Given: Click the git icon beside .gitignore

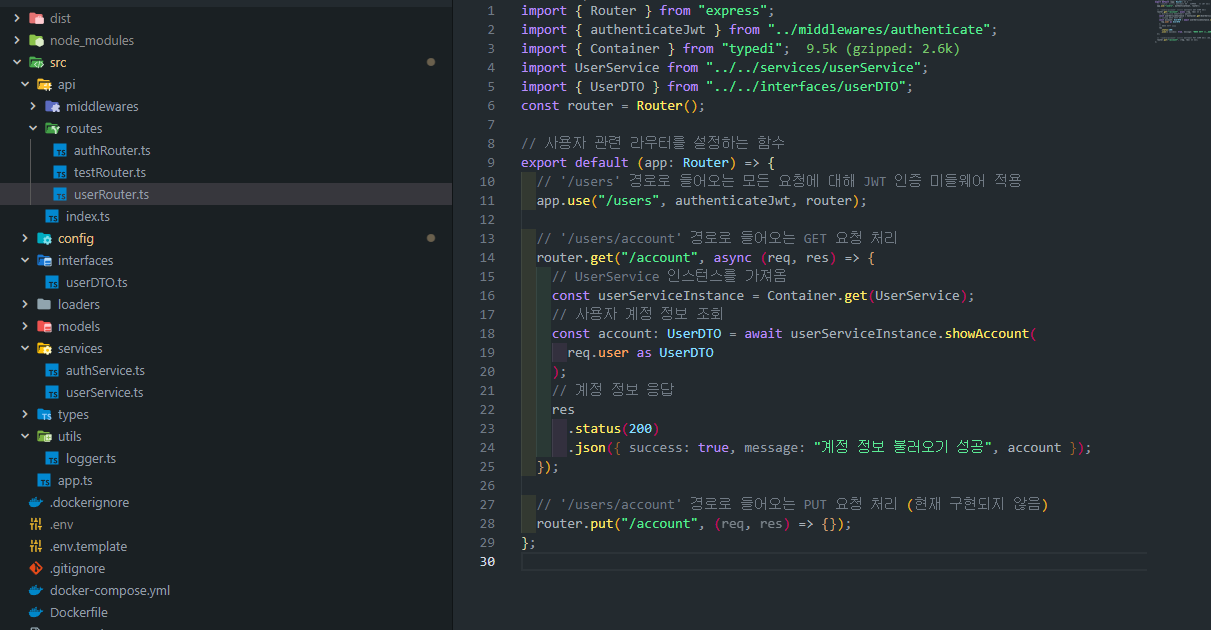Looking at the screenshot, I should [37, 568].
